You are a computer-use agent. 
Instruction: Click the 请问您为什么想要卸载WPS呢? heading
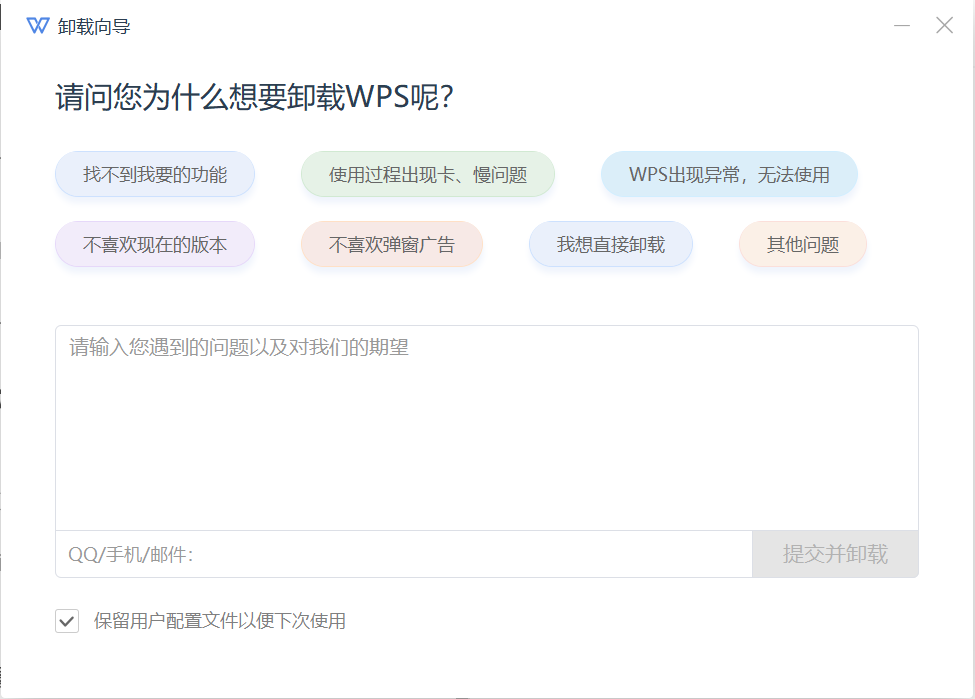255,97
